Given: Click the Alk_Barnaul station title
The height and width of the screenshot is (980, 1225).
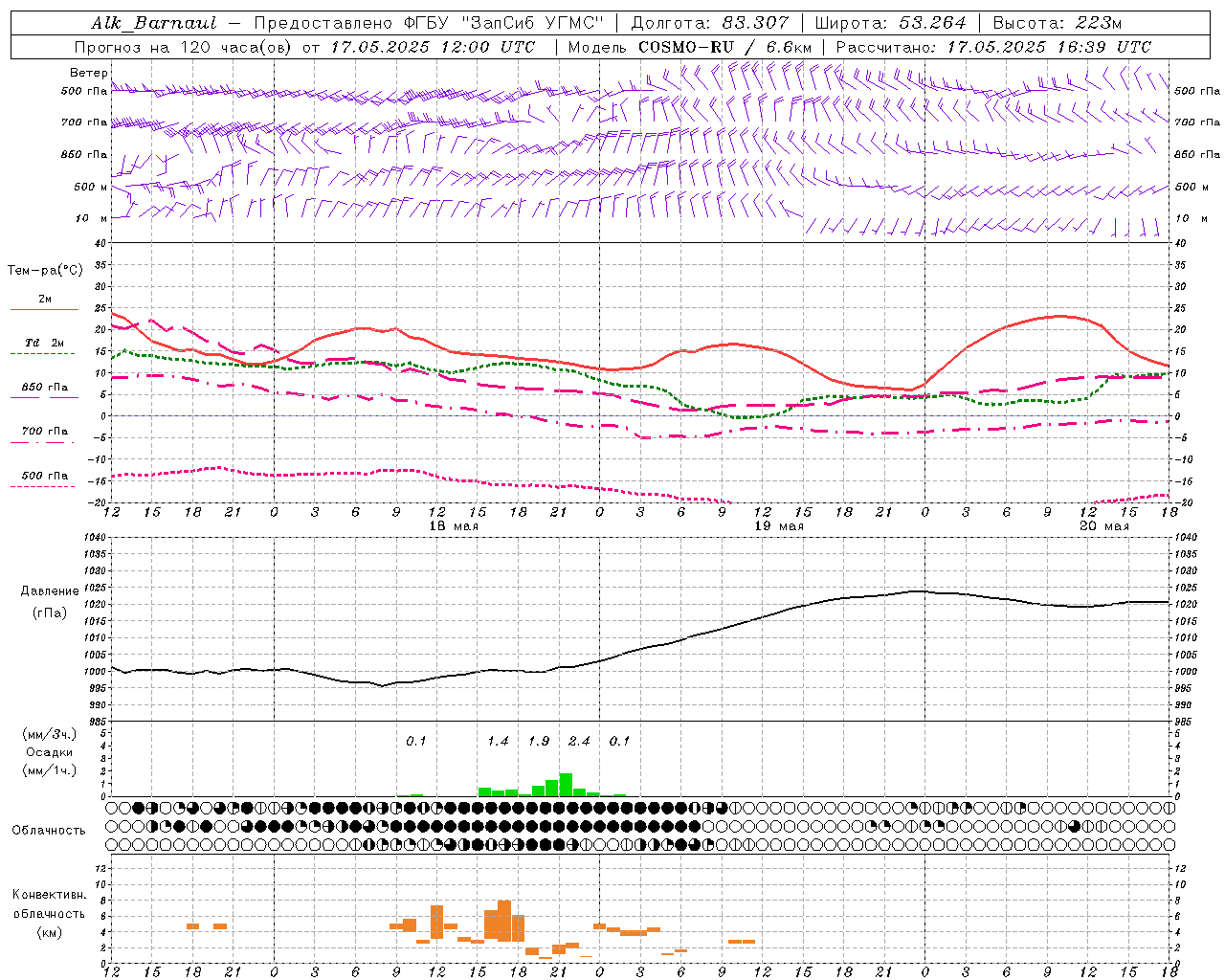Looking at the screenshot, I should tap(153, 23).
